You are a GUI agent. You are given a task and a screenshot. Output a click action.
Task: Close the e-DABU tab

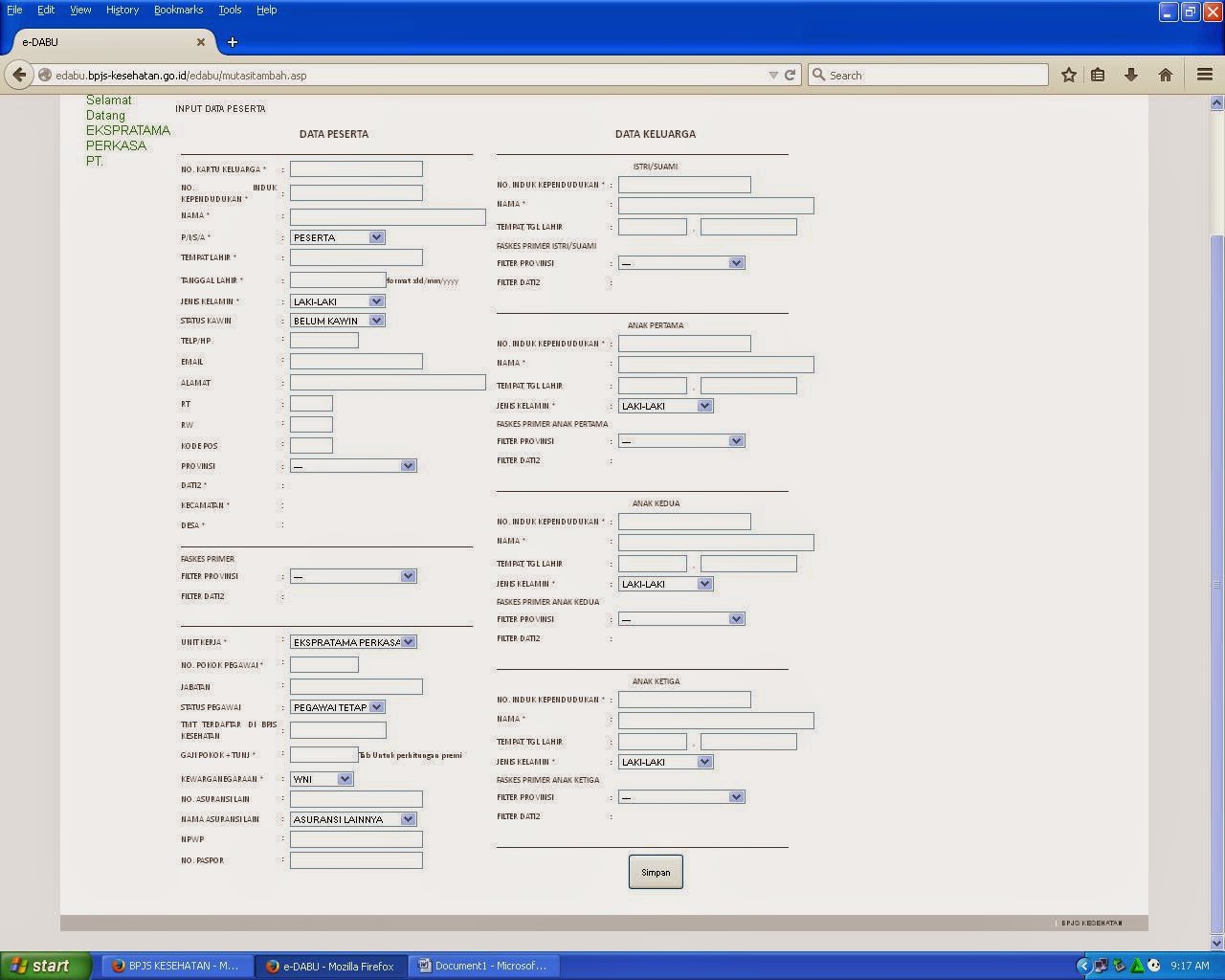pyautogui.click(x=201, y=42)
